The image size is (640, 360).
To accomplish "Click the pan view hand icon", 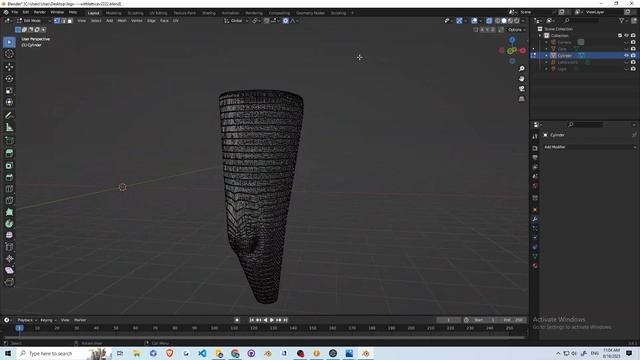I will [522, 79].
